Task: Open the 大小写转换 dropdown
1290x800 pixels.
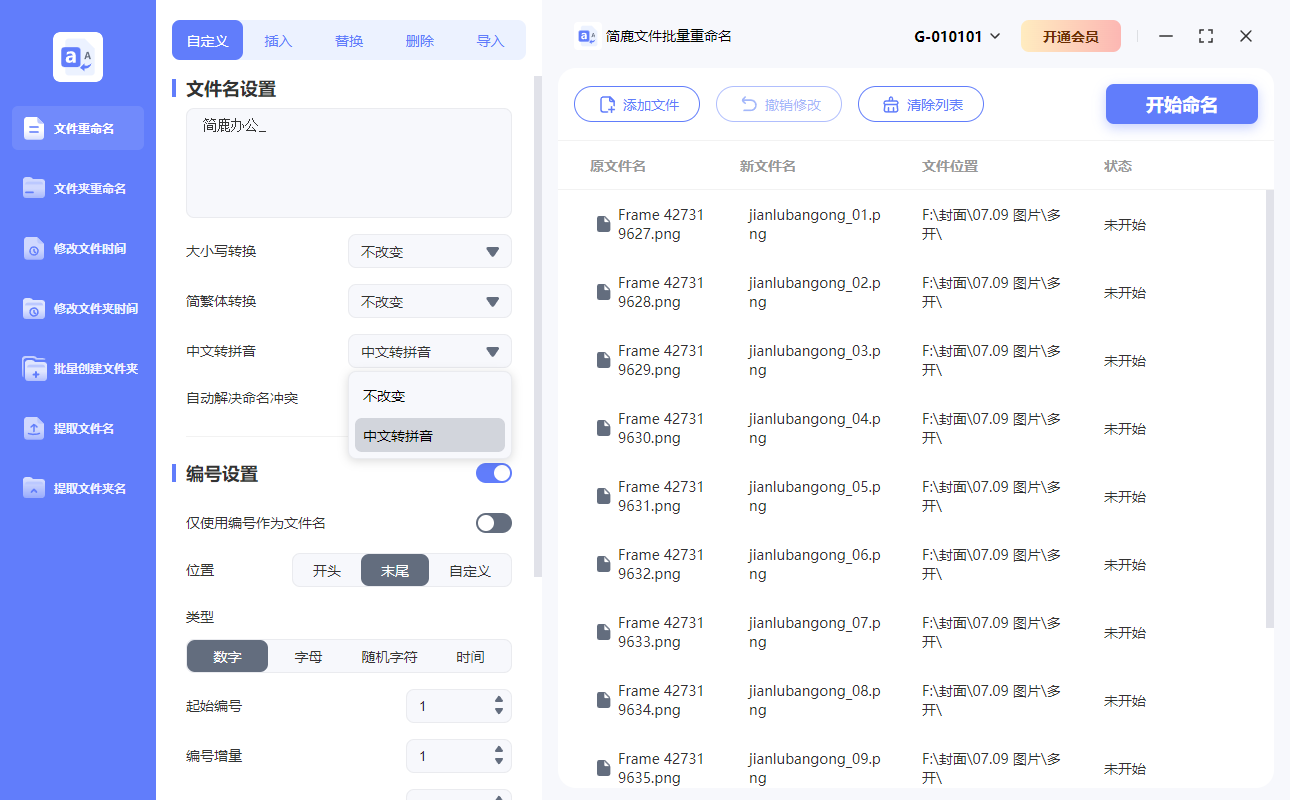Action: 429,251
